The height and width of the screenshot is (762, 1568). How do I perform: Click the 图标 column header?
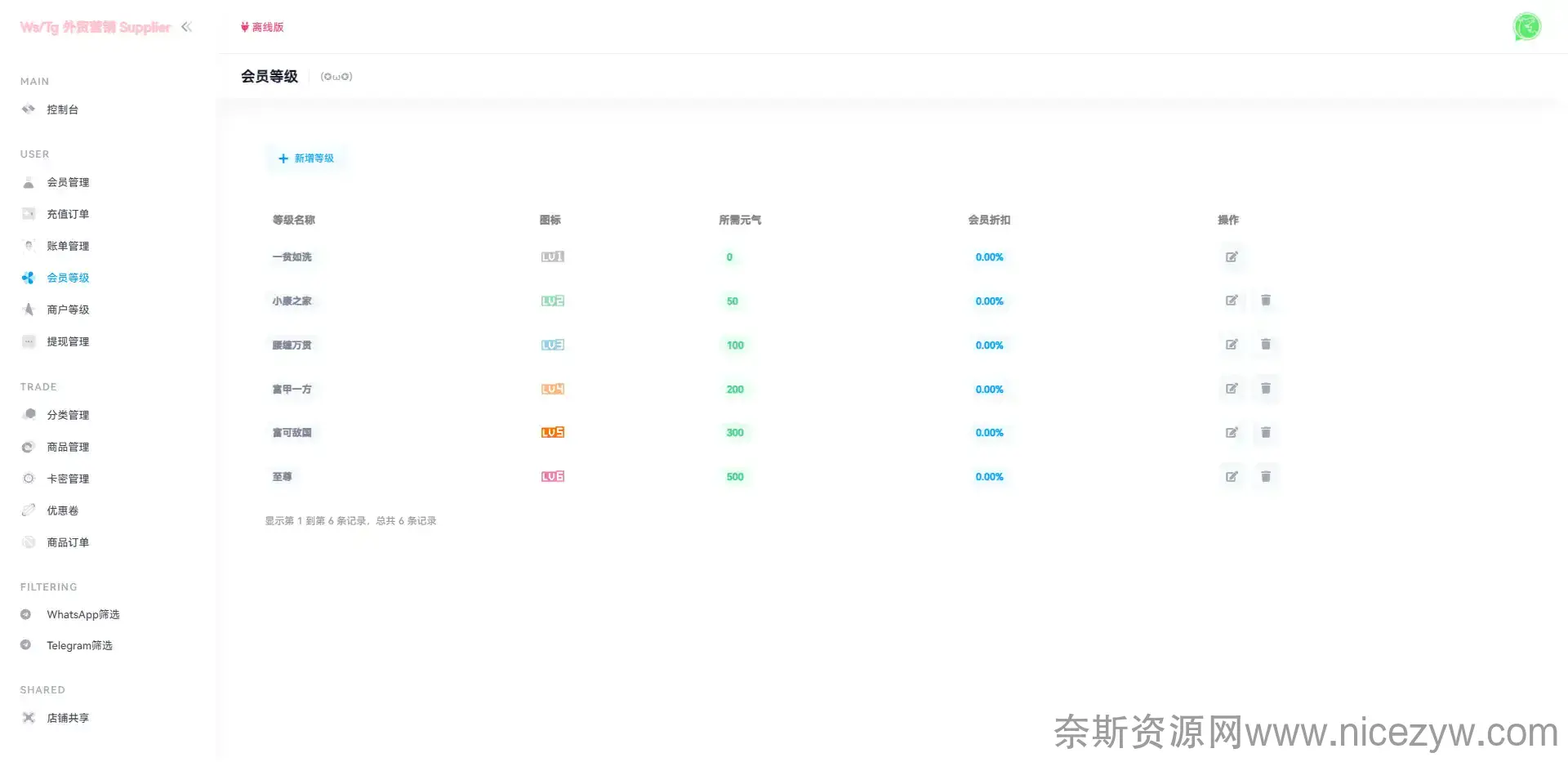550,220
